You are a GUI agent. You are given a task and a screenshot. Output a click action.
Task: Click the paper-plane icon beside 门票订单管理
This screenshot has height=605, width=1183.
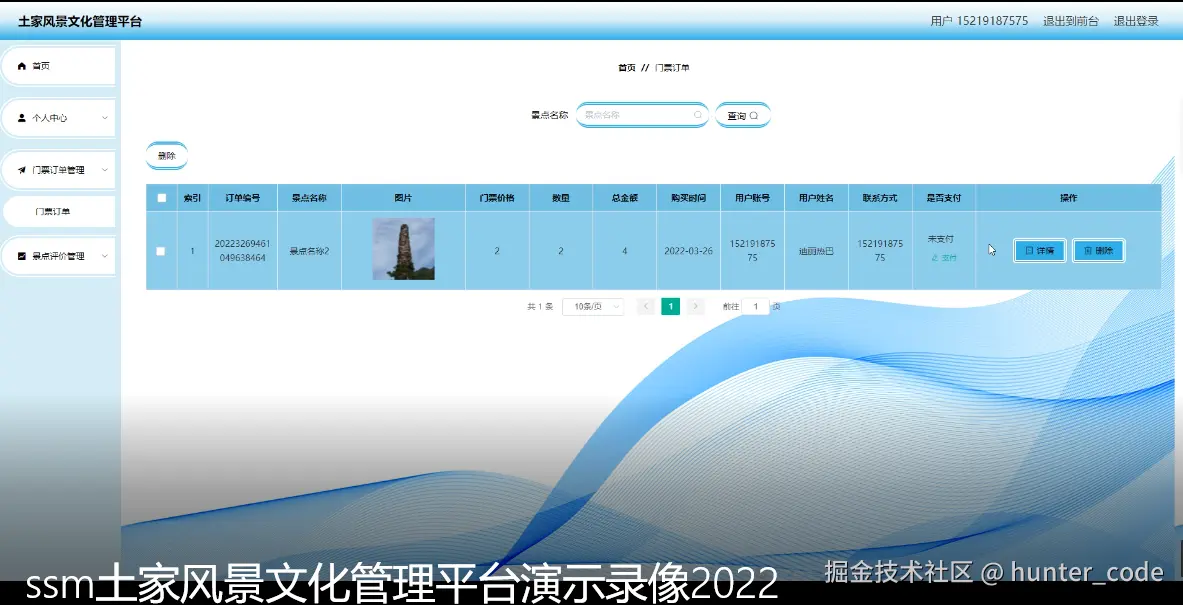pos(22,170)
